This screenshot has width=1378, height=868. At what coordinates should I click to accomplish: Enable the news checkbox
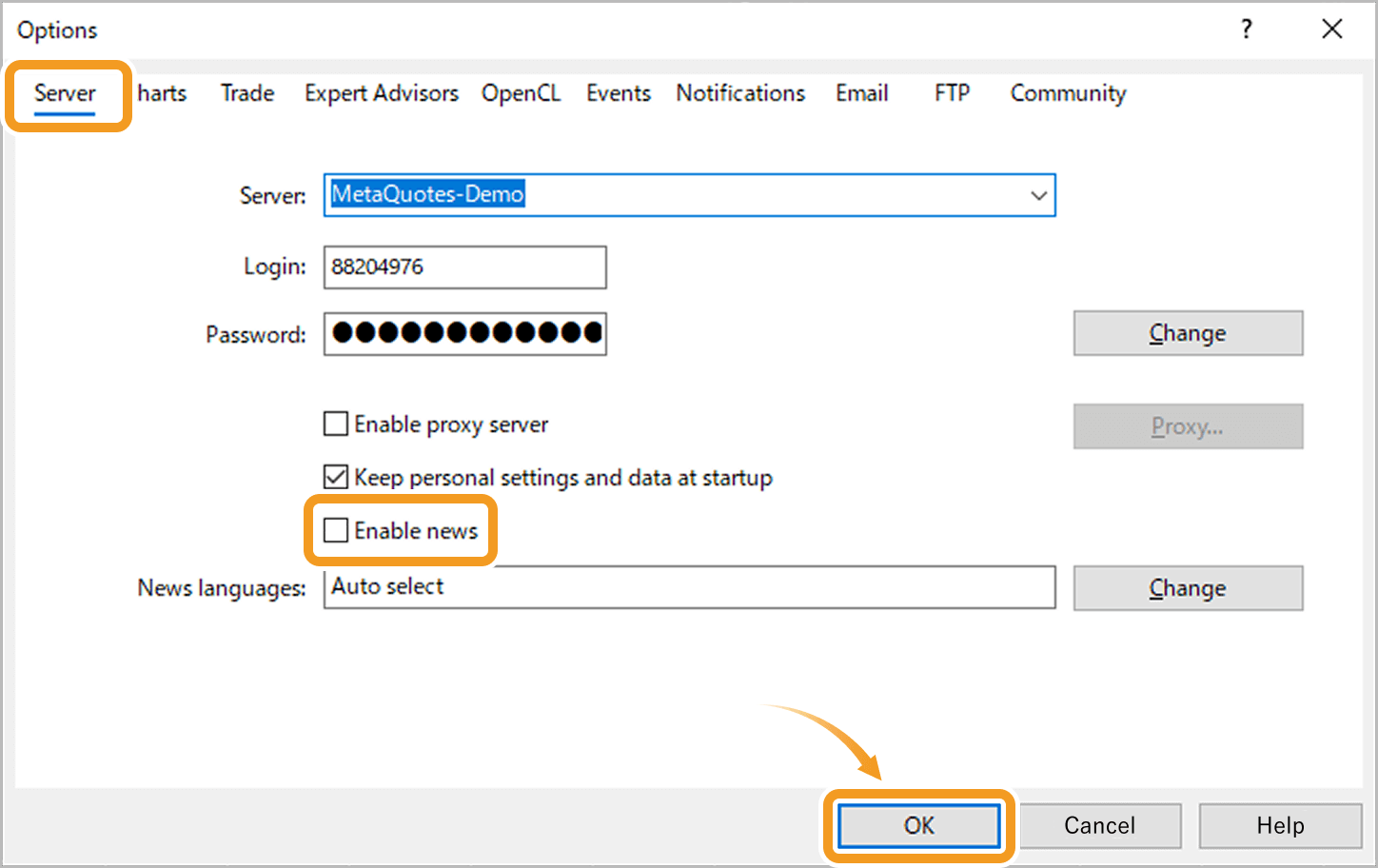(336, 530)
